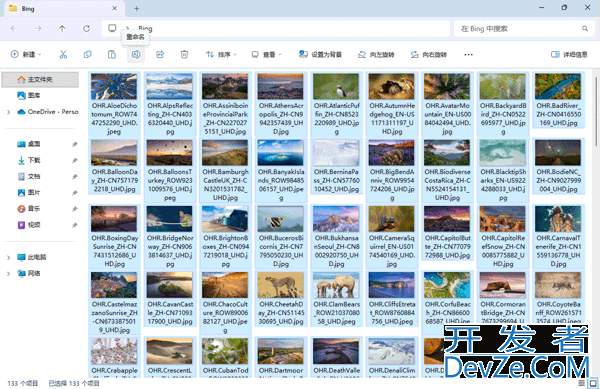Switch to large thumbnails view icon
The width and height of the screenshot is (600, 389).
(x=592, y=383)
